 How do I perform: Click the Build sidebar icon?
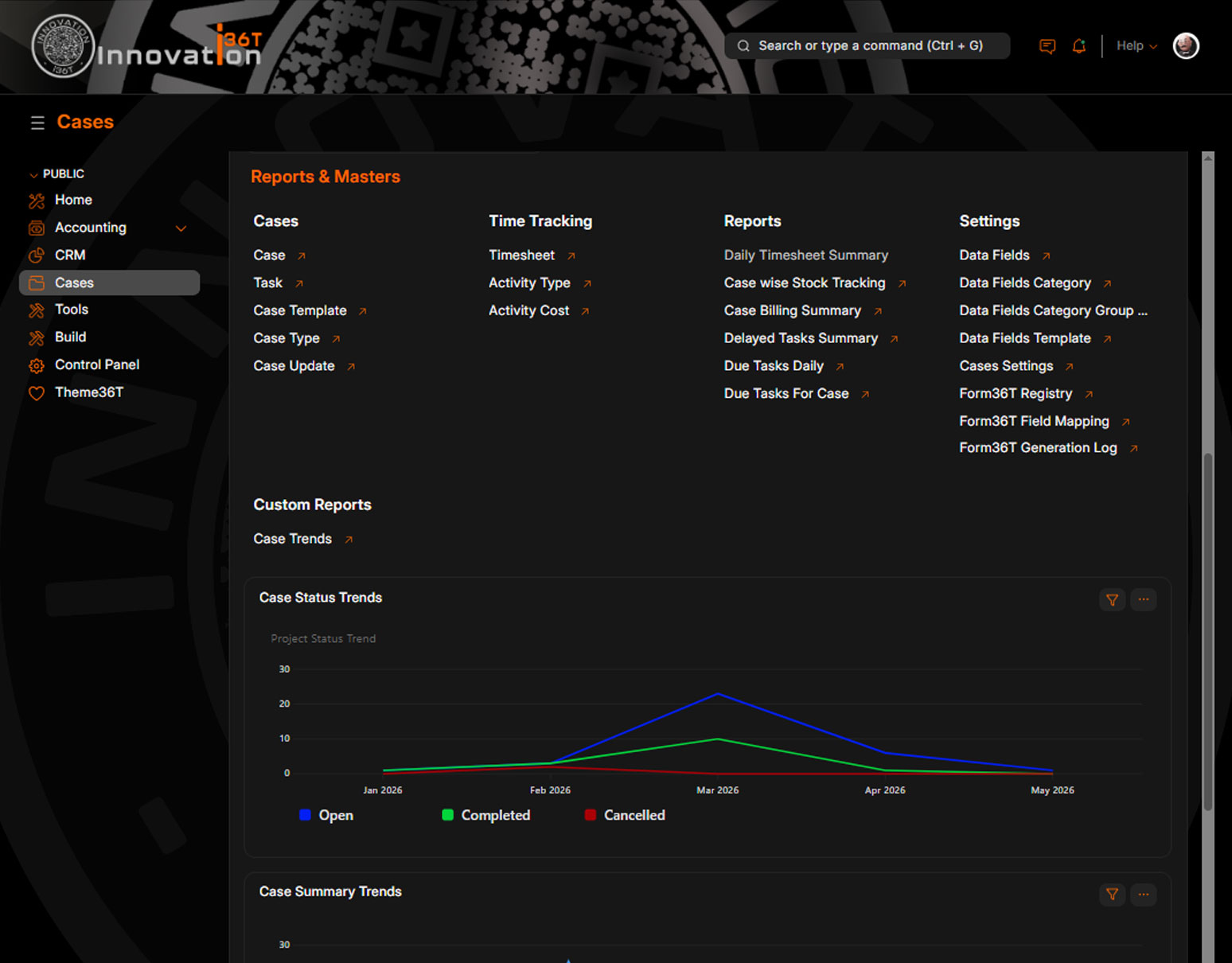(37, 338)
